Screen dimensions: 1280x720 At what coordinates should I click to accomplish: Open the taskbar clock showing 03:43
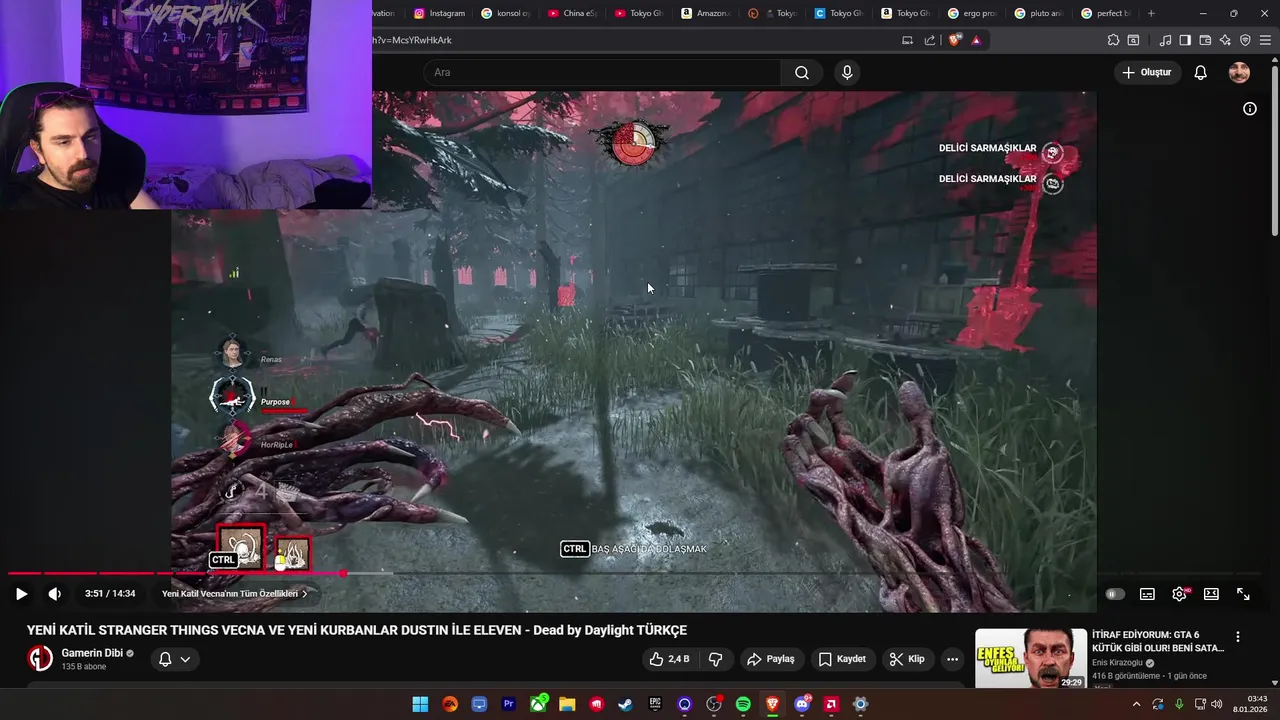pyautogui.click(x=1250, y=704)
